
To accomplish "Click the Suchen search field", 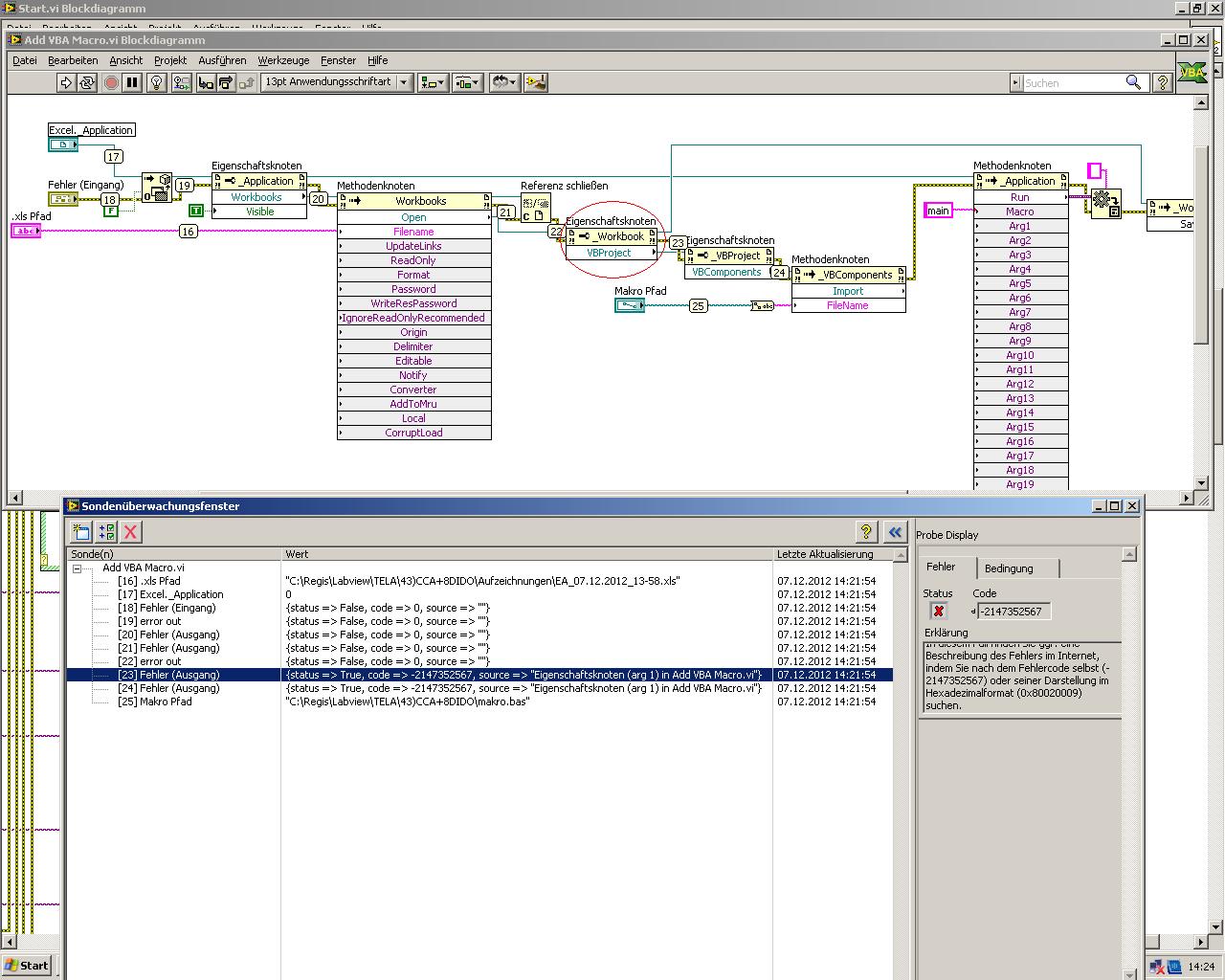I will click(1072, 83).
